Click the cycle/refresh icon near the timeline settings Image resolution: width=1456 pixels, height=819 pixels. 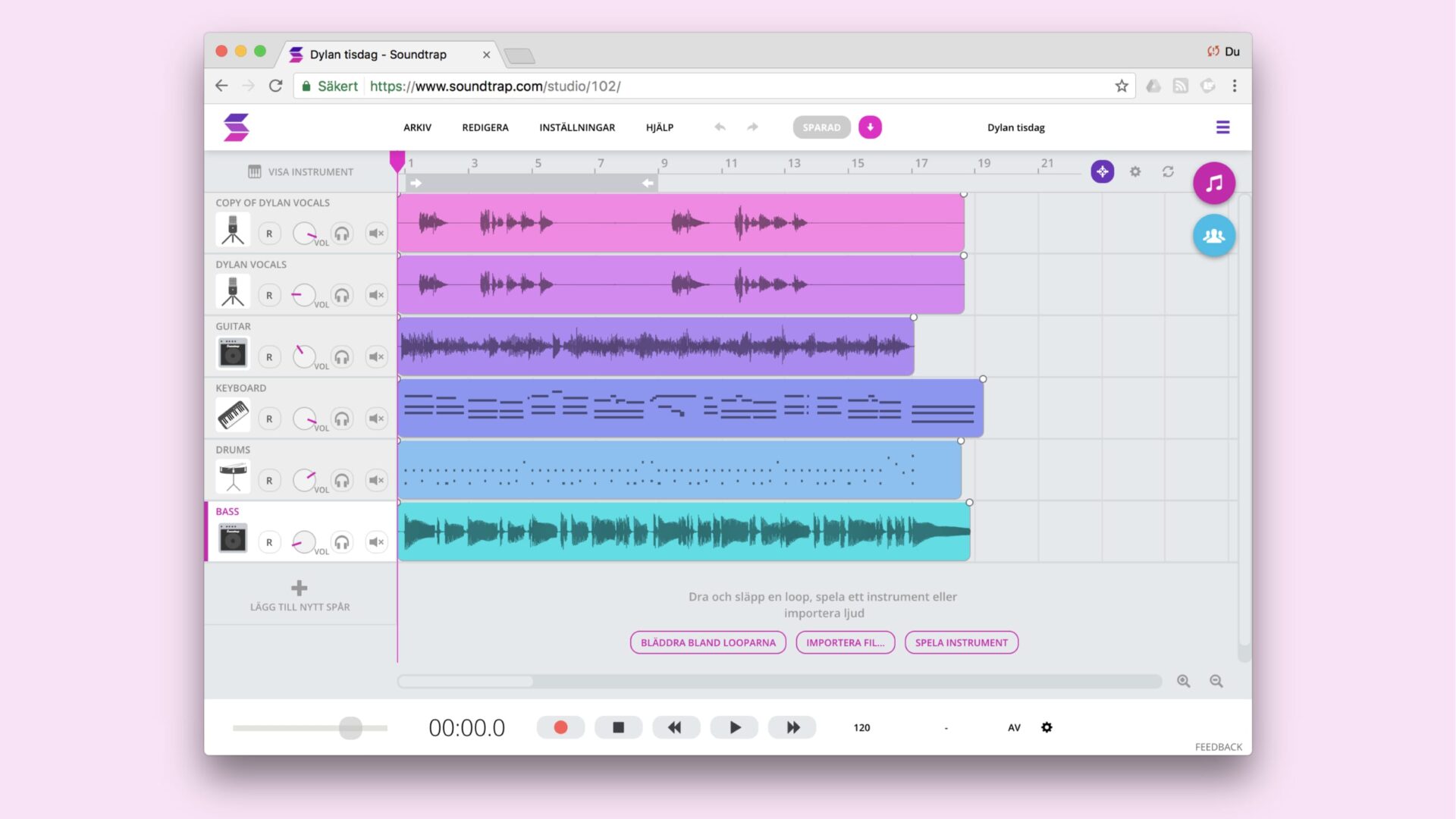1168,171
